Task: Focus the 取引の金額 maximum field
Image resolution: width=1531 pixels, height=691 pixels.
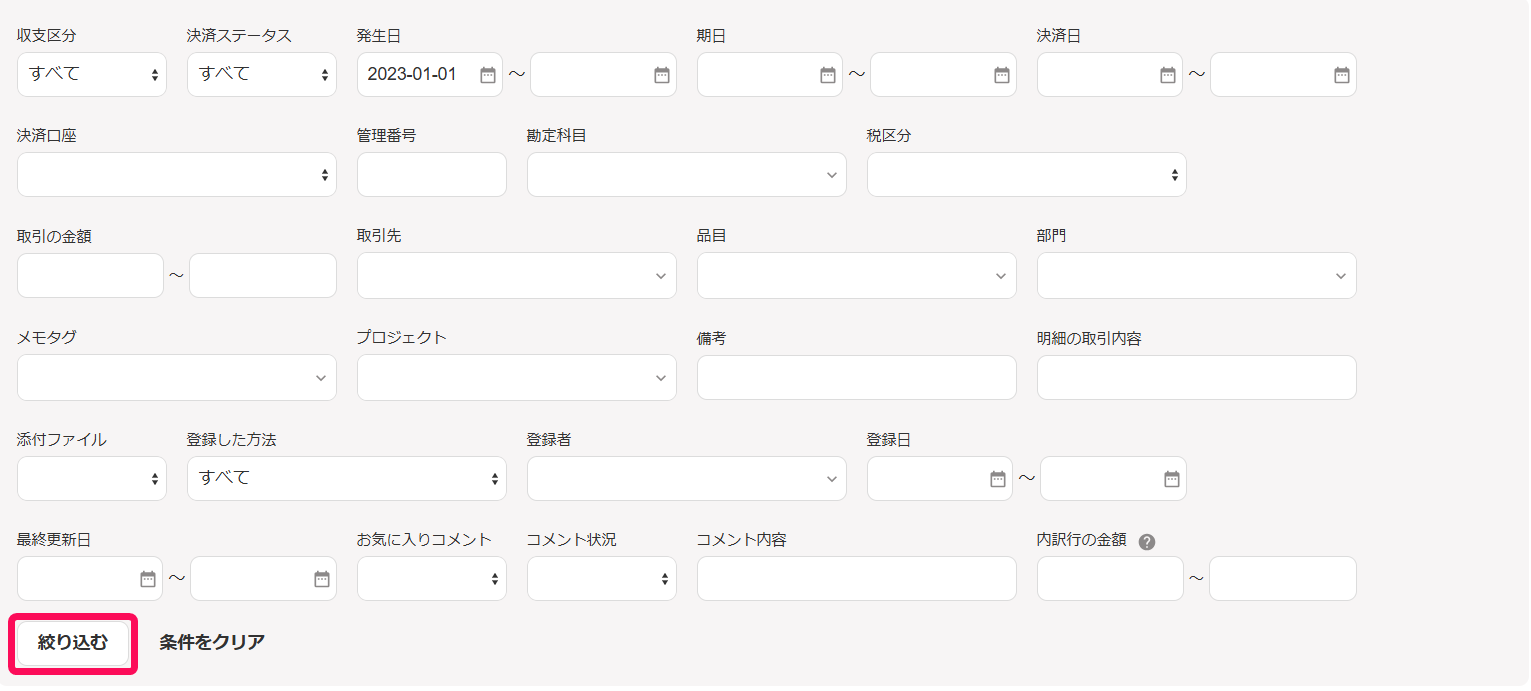Action: [263, 276]
